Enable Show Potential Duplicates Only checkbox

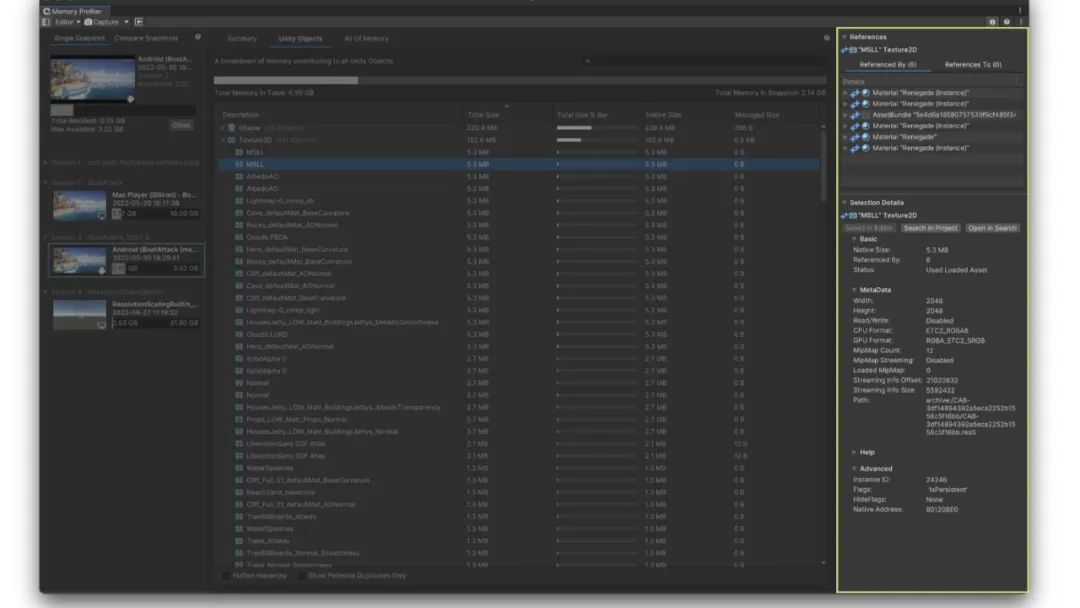click(x=299, y=576)
